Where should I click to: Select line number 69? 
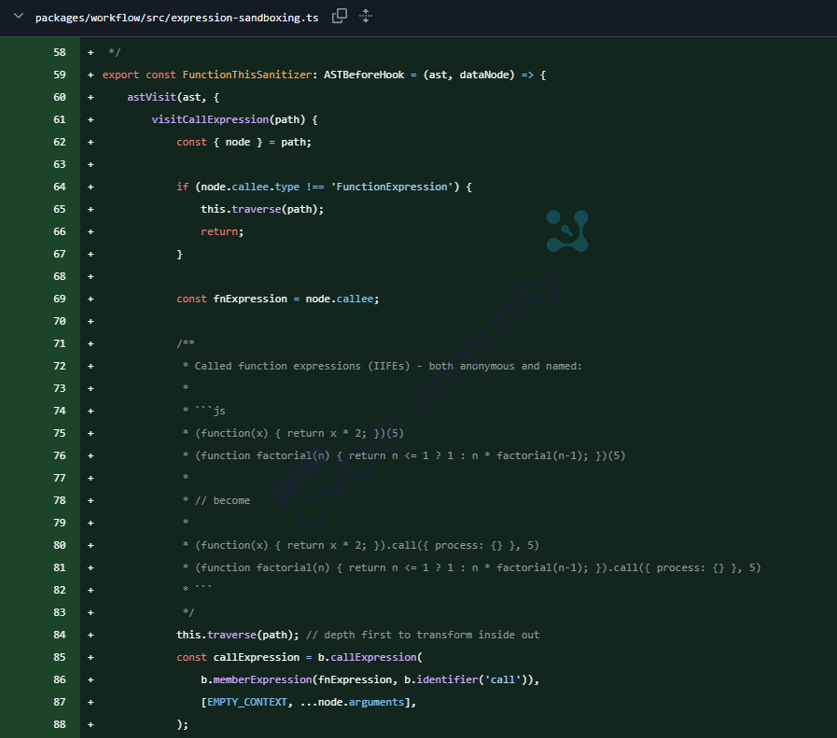pos(59,299)
